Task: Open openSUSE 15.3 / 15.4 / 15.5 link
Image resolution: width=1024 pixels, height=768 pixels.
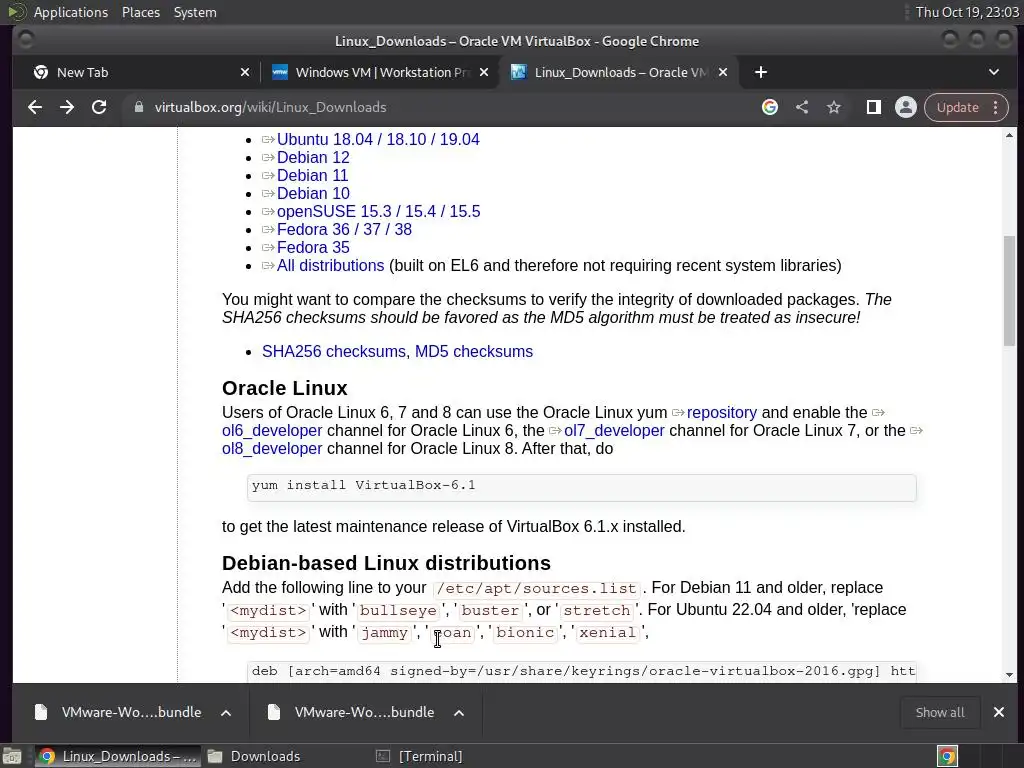Action: pos(379,212)
